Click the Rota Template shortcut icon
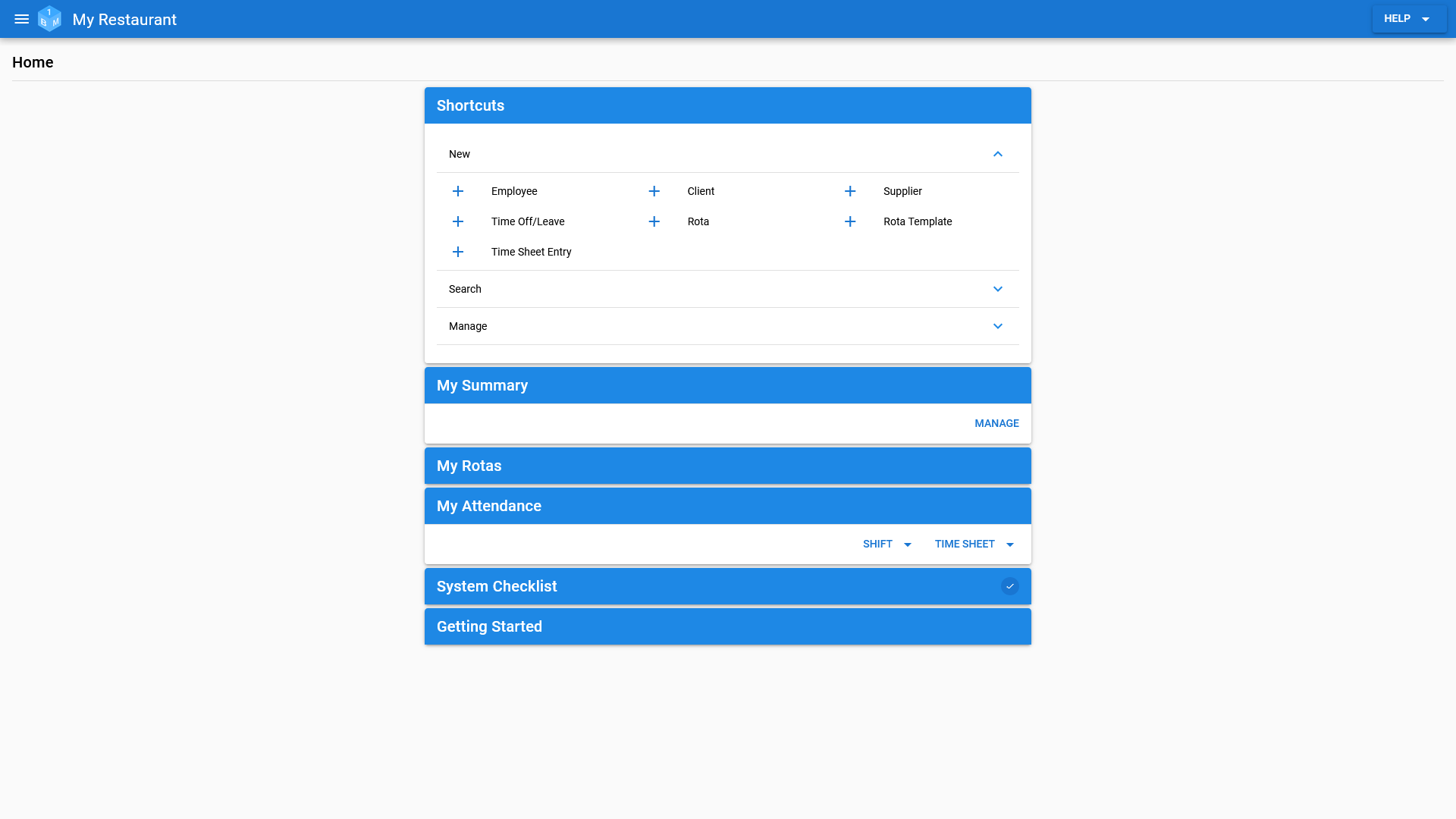This screenshot has width=1456, height=819. point(850,221)
